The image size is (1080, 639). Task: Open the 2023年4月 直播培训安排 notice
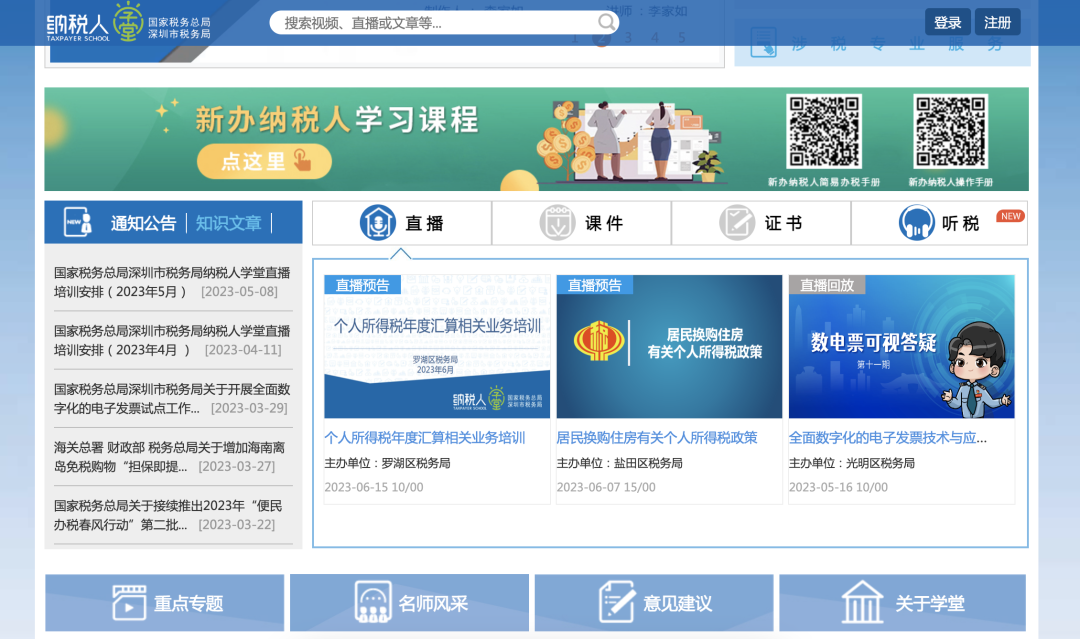[x=172, y=340]
